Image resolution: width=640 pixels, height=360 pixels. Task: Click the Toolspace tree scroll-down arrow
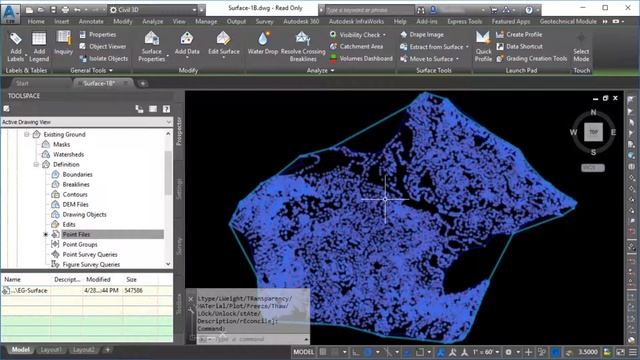168,264
